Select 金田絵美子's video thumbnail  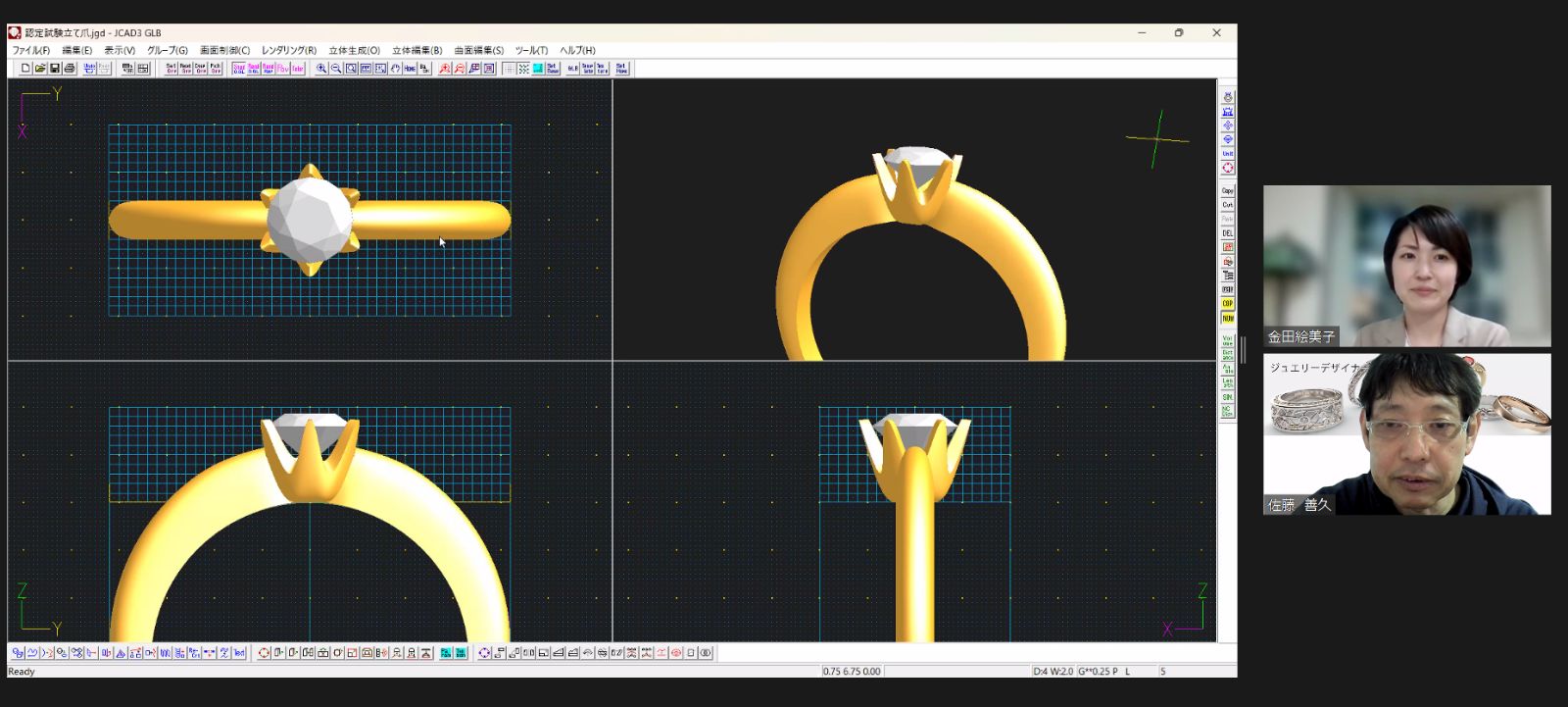1407,266
